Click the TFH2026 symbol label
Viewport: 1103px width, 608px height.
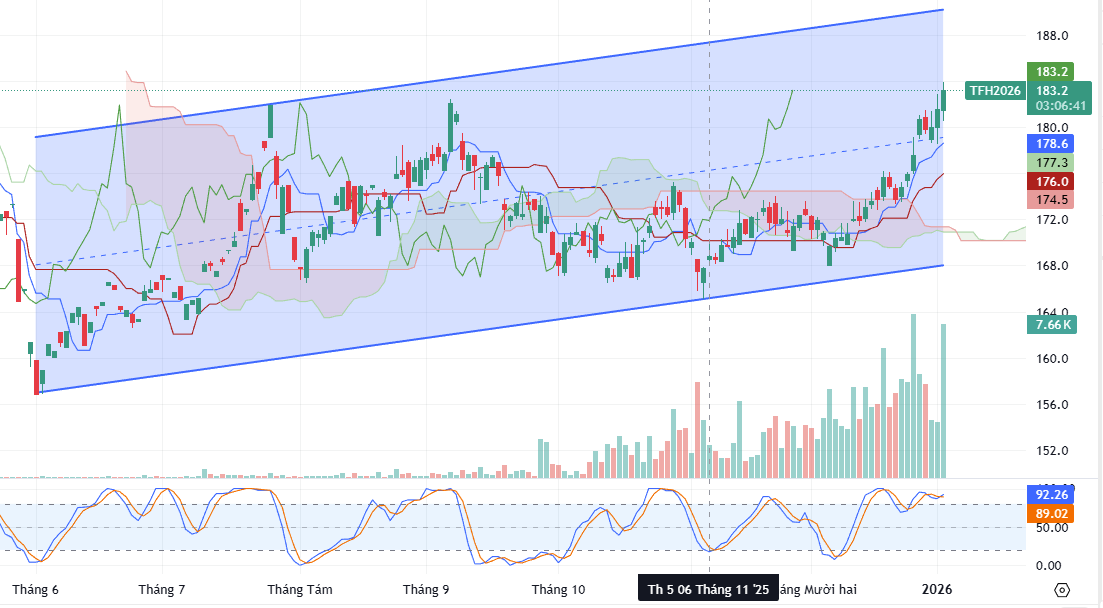coord(994,91)
